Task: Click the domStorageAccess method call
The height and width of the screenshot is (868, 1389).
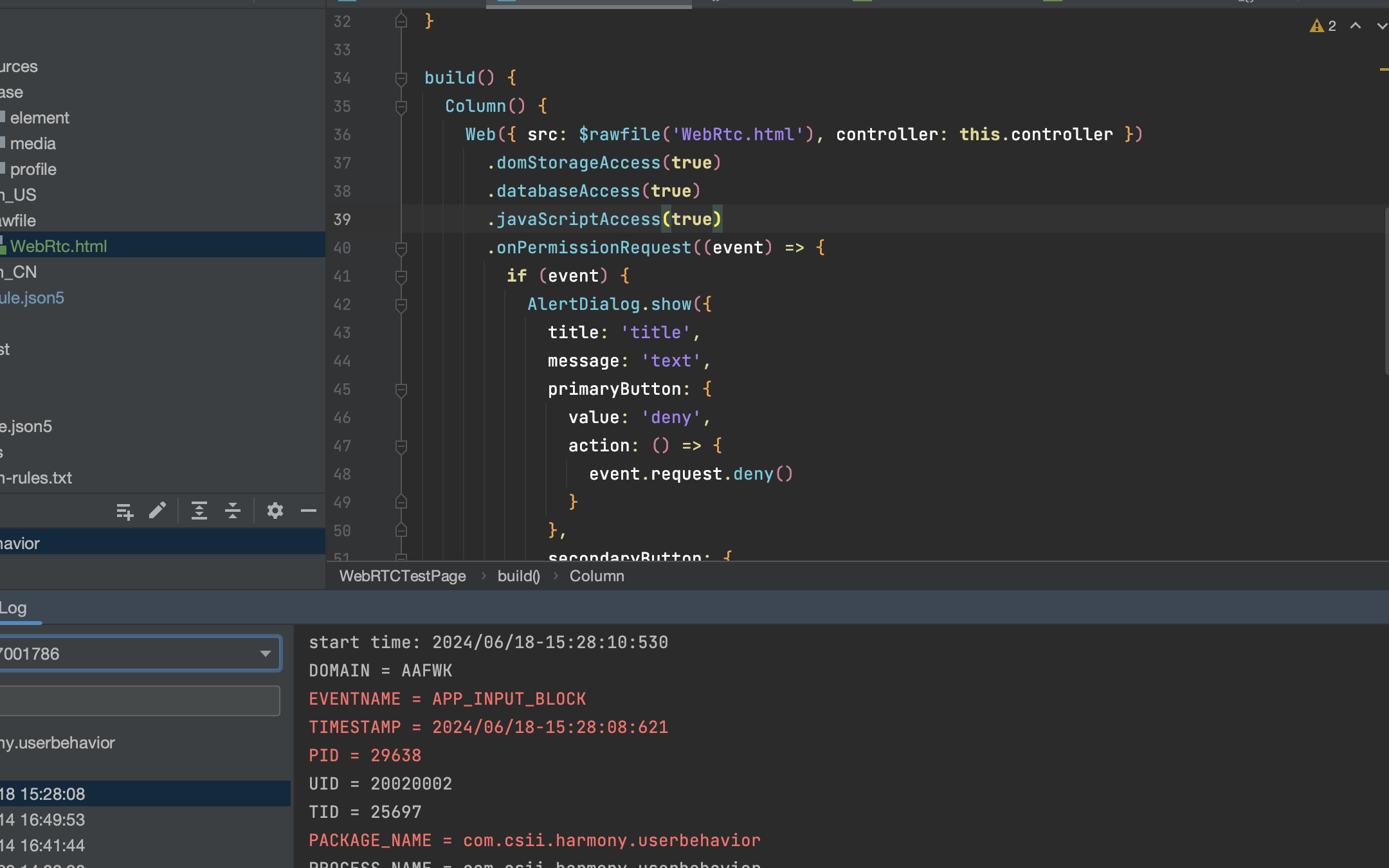Action: [x=578, y=163]
